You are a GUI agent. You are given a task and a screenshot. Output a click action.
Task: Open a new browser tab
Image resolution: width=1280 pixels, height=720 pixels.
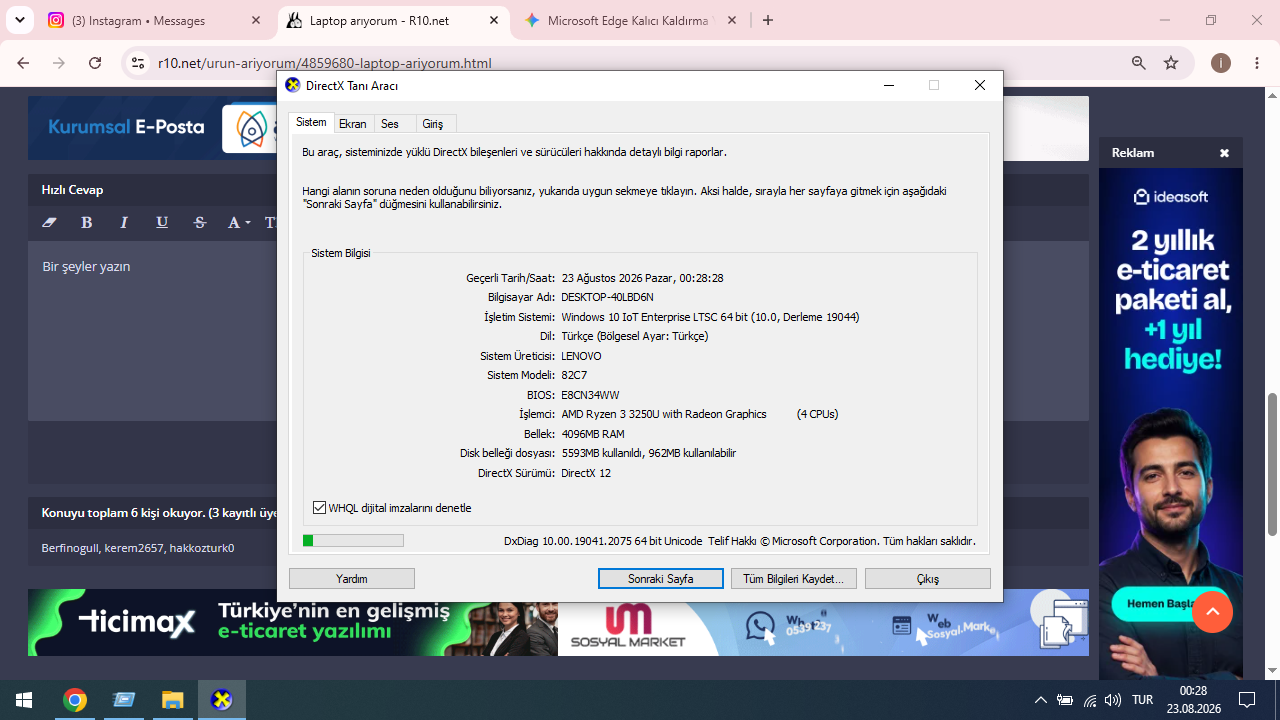click(768, 20)
